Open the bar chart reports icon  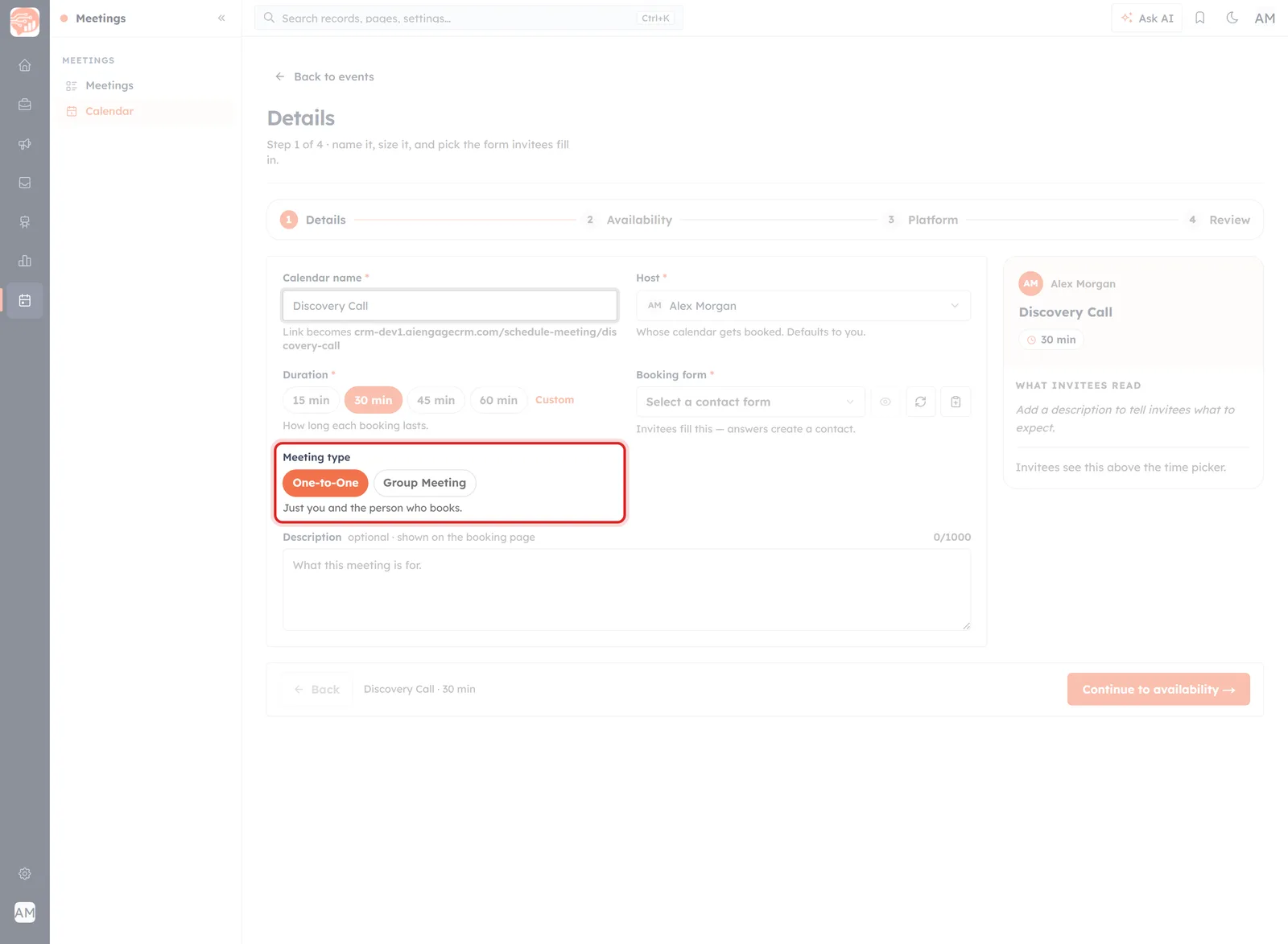coord(25,261)
